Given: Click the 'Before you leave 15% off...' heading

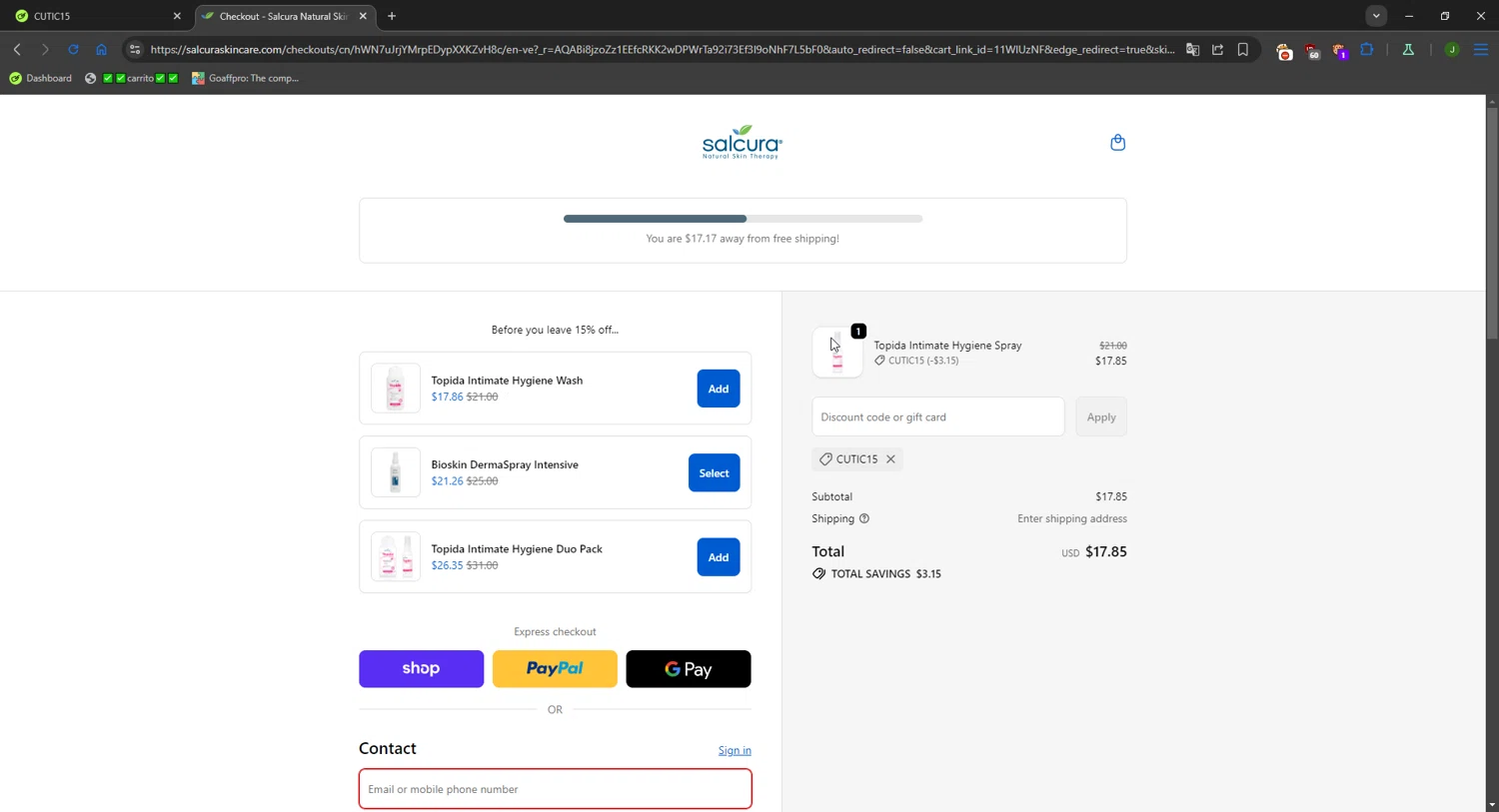Looking at the screenshot, I should pyautogui.click(x=555, y=330).
